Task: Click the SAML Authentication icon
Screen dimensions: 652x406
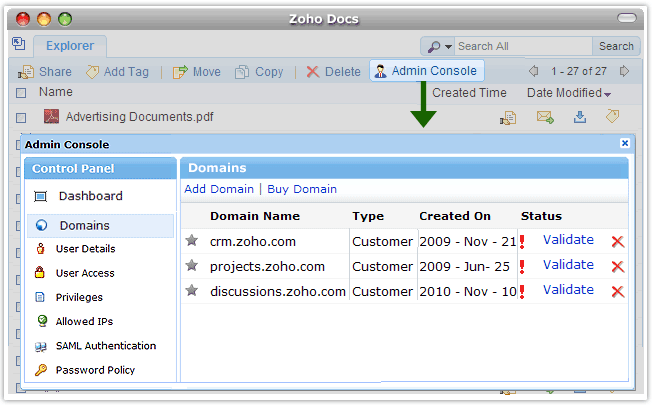Action: pyautogui.click(x=41, y=347)
